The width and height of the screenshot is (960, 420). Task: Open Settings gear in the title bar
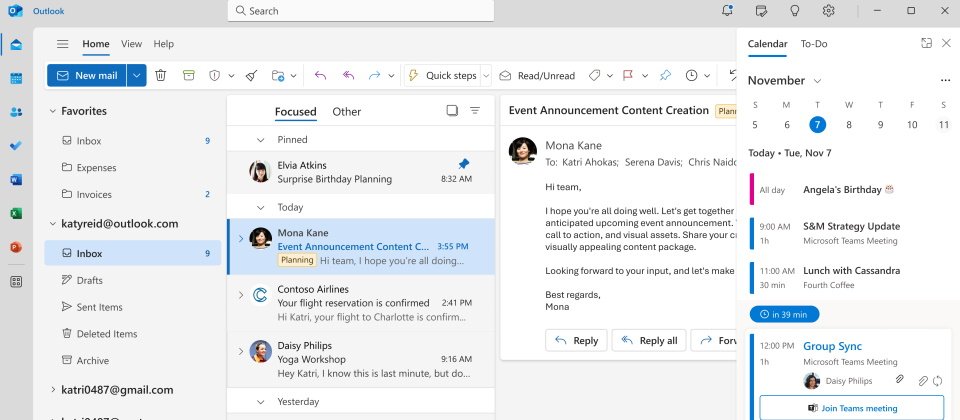click(829, 11)
